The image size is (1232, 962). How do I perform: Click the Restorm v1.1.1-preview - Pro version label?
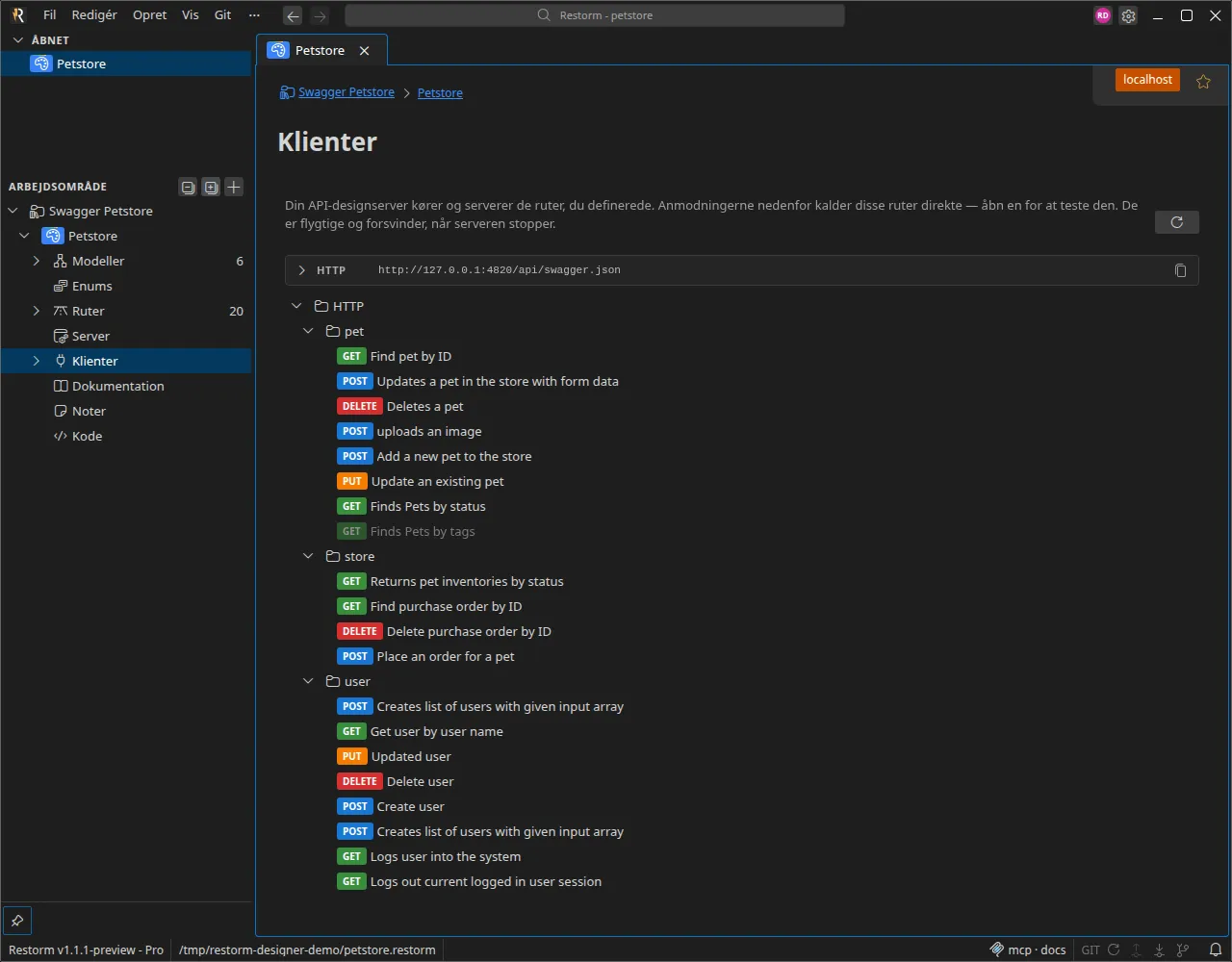(x=87, y=949)
